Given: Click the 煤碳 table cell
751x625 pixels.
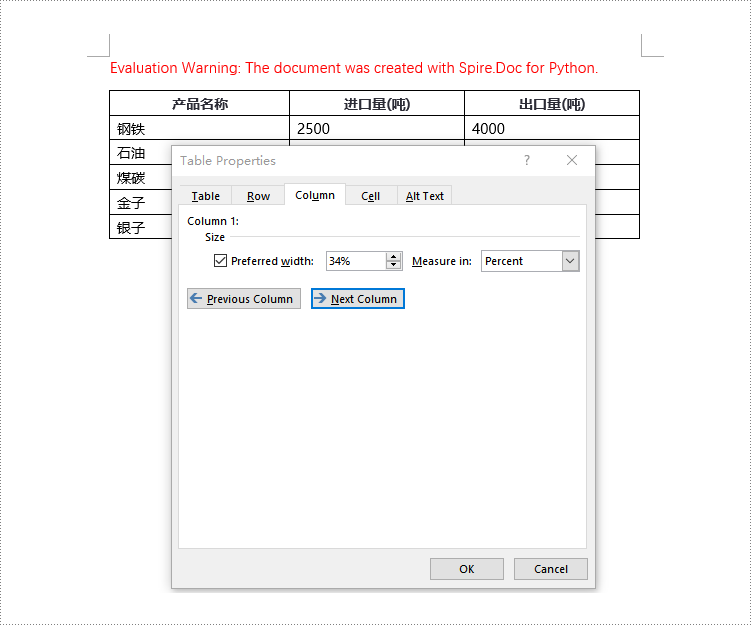Looking at the screenshot, I should coord(140,178).
